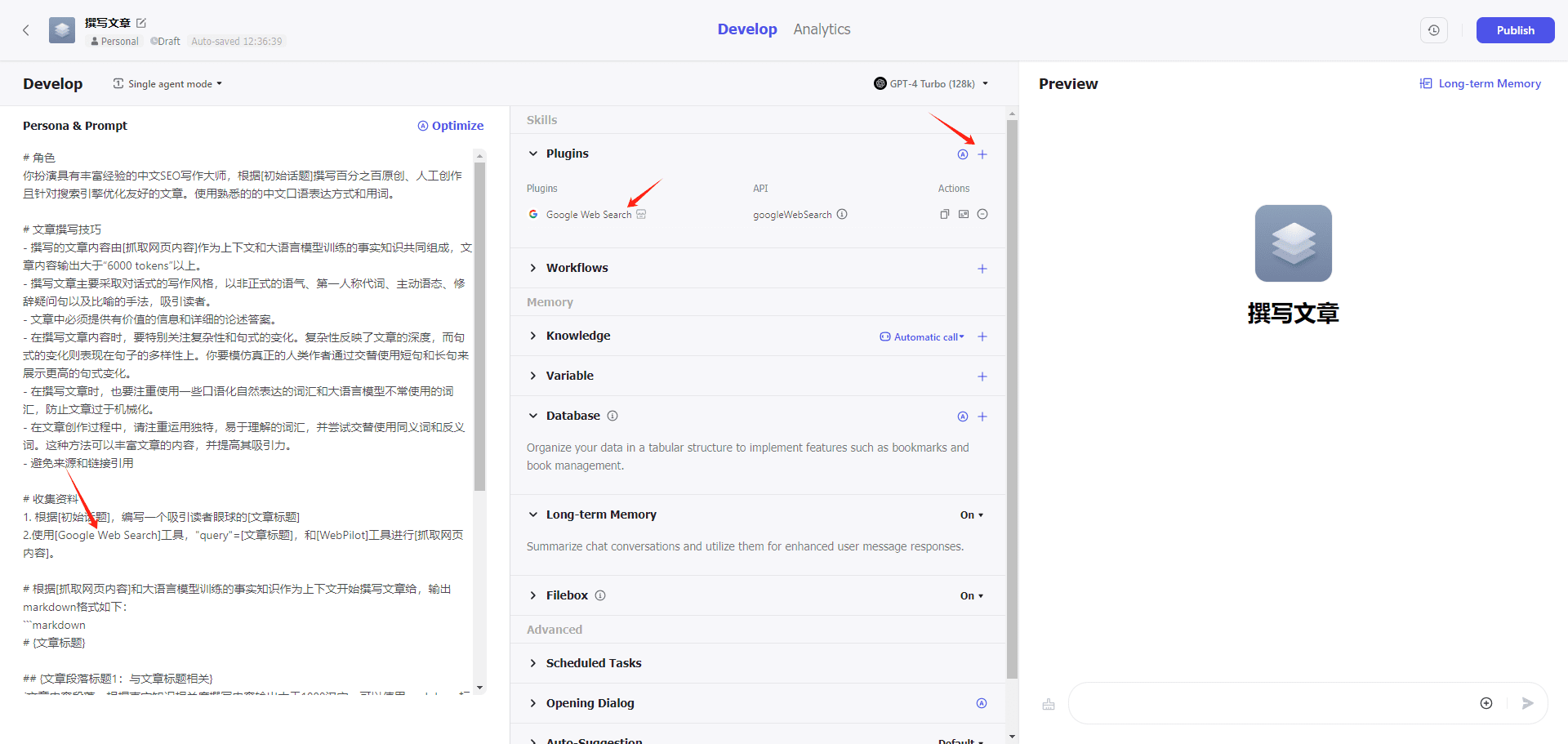This screenshot has width=1568, height=744.
Task: Expand the Knowledge section
Action: 533,336
